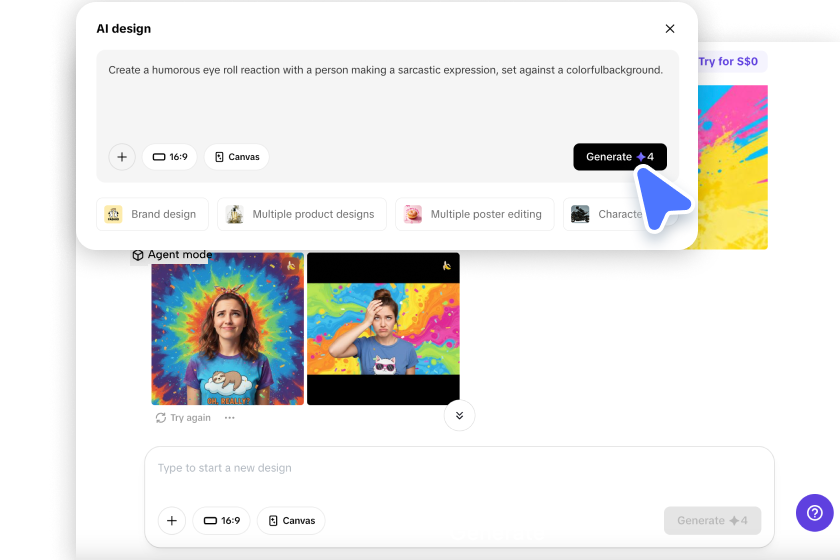Screen dimensions: 840x560
Task: Open the three-dot more options menu
Action: pyautogui.click(x=230, y=418)
